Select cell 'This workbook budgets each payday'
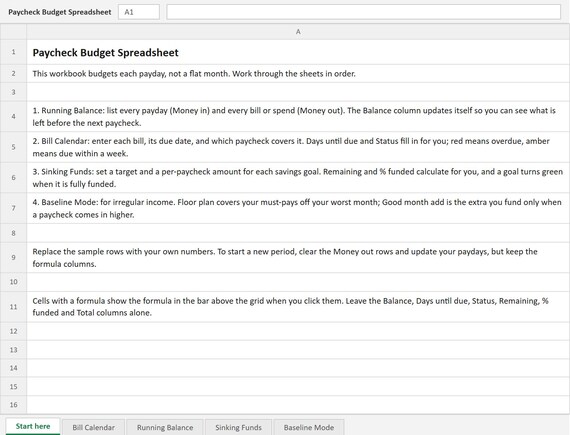The width and height of the screenshot is (570, 435). coord(298,73)
